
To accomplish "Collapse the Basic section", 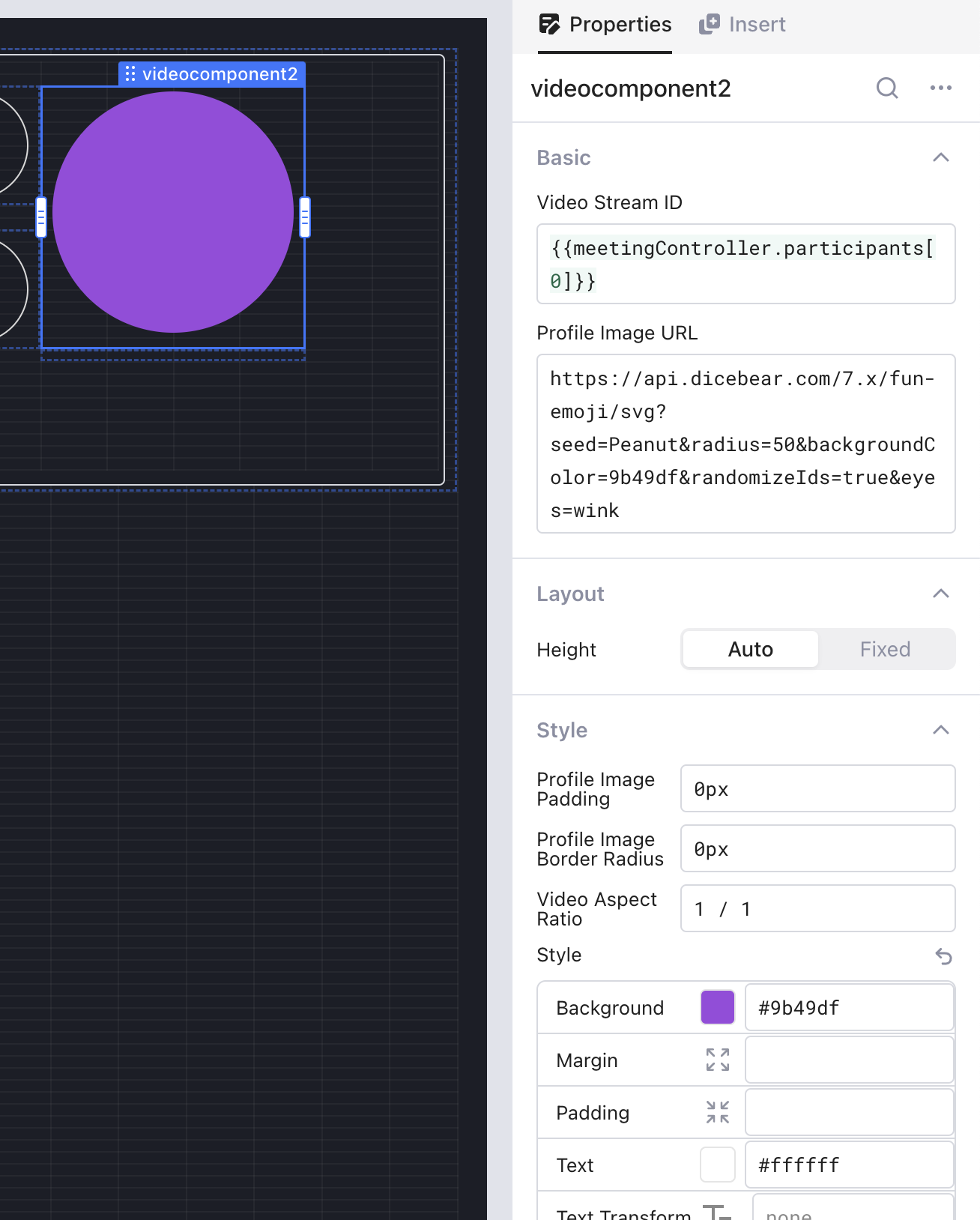I will (940, 157).
